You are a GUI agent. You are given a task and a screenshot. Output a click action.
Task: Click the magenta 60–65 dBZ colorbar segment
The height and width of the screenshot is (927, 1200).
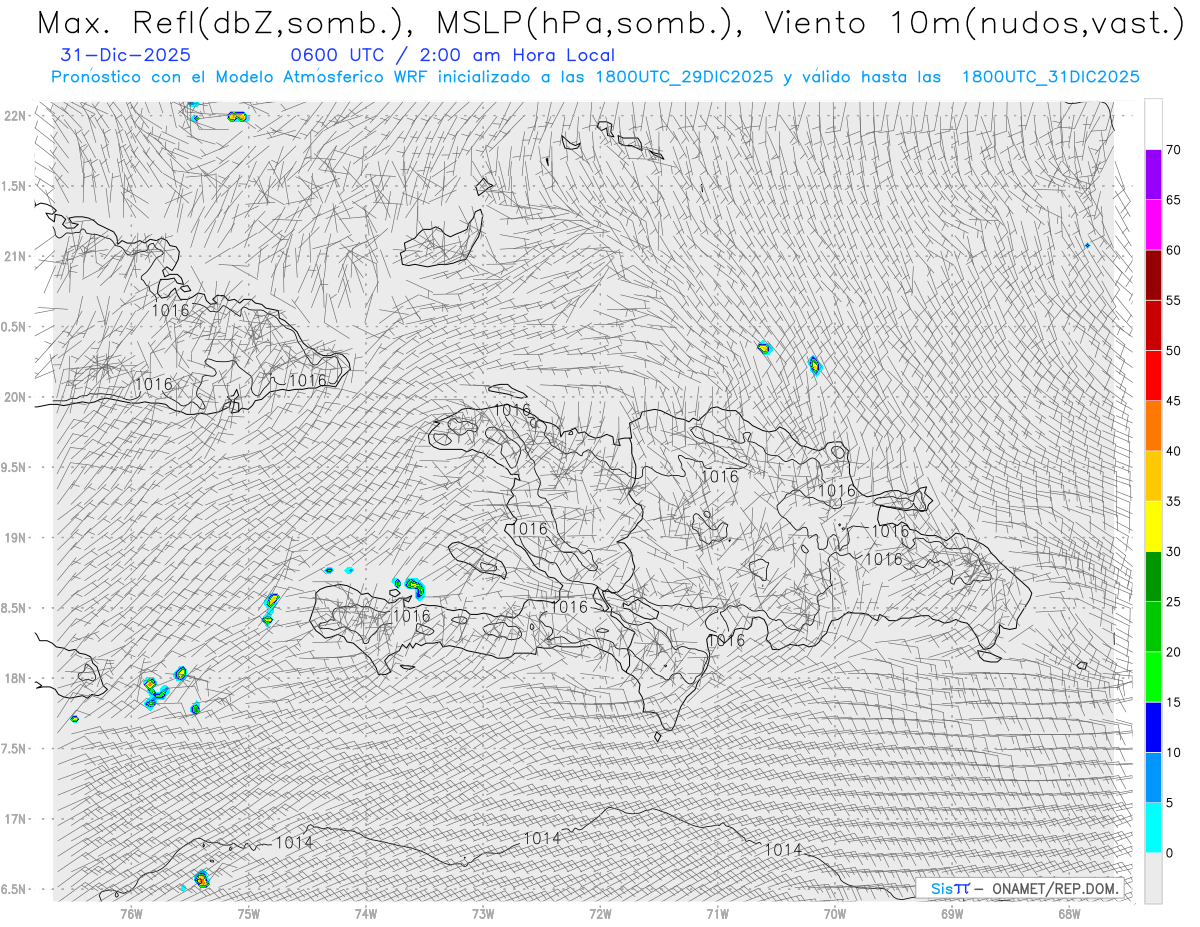tap(1153, 224)
